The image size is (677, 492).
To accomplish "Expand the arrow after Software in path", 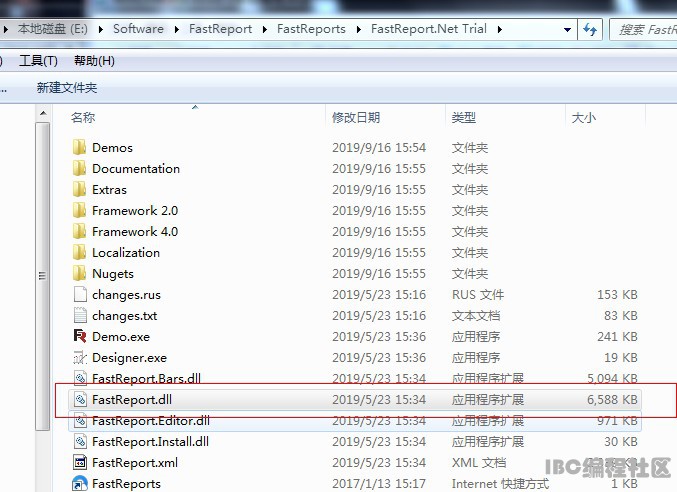I will click(177, 29).
